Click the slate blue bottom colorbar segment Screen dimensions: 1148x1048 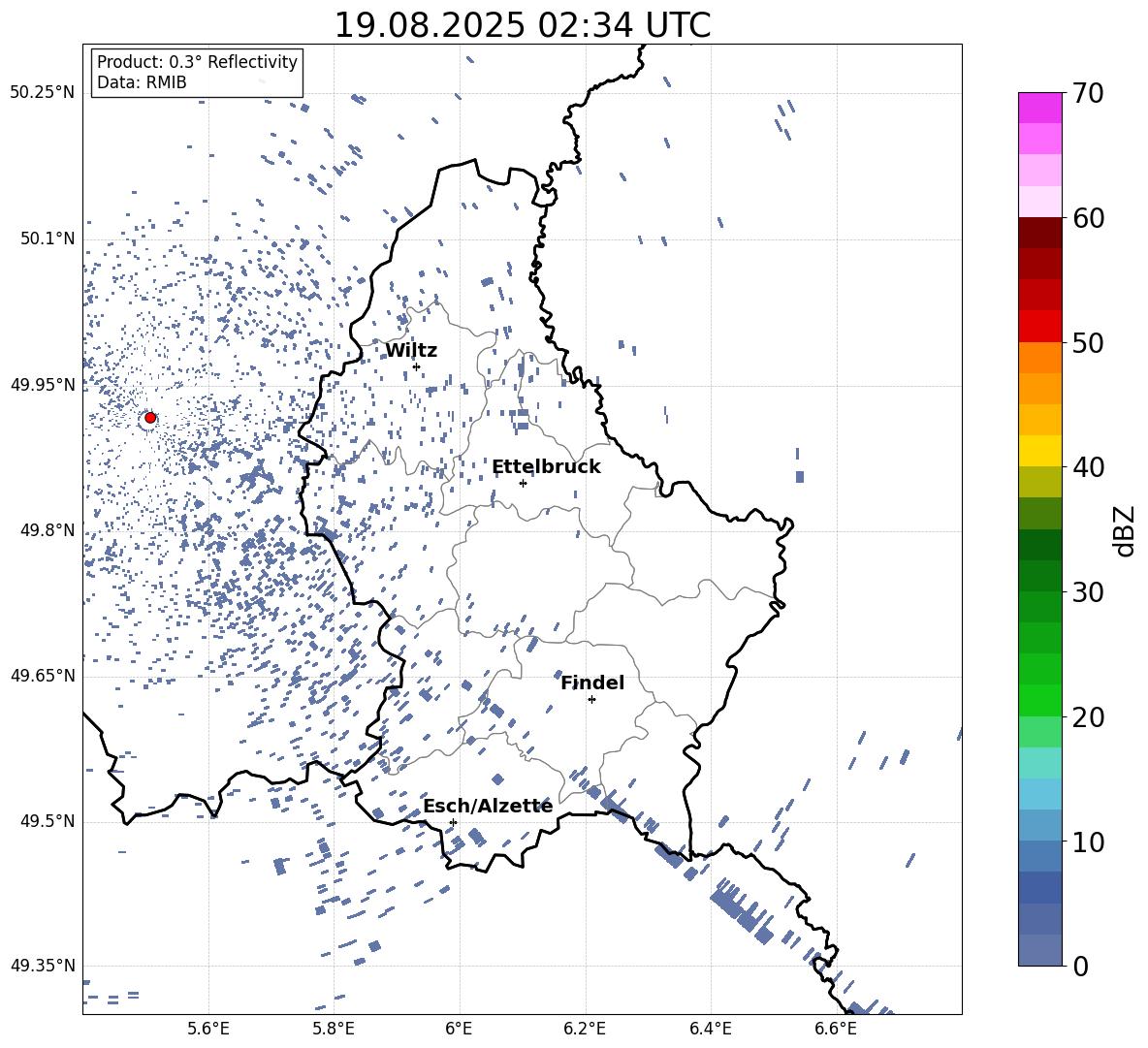(1039, 950)
